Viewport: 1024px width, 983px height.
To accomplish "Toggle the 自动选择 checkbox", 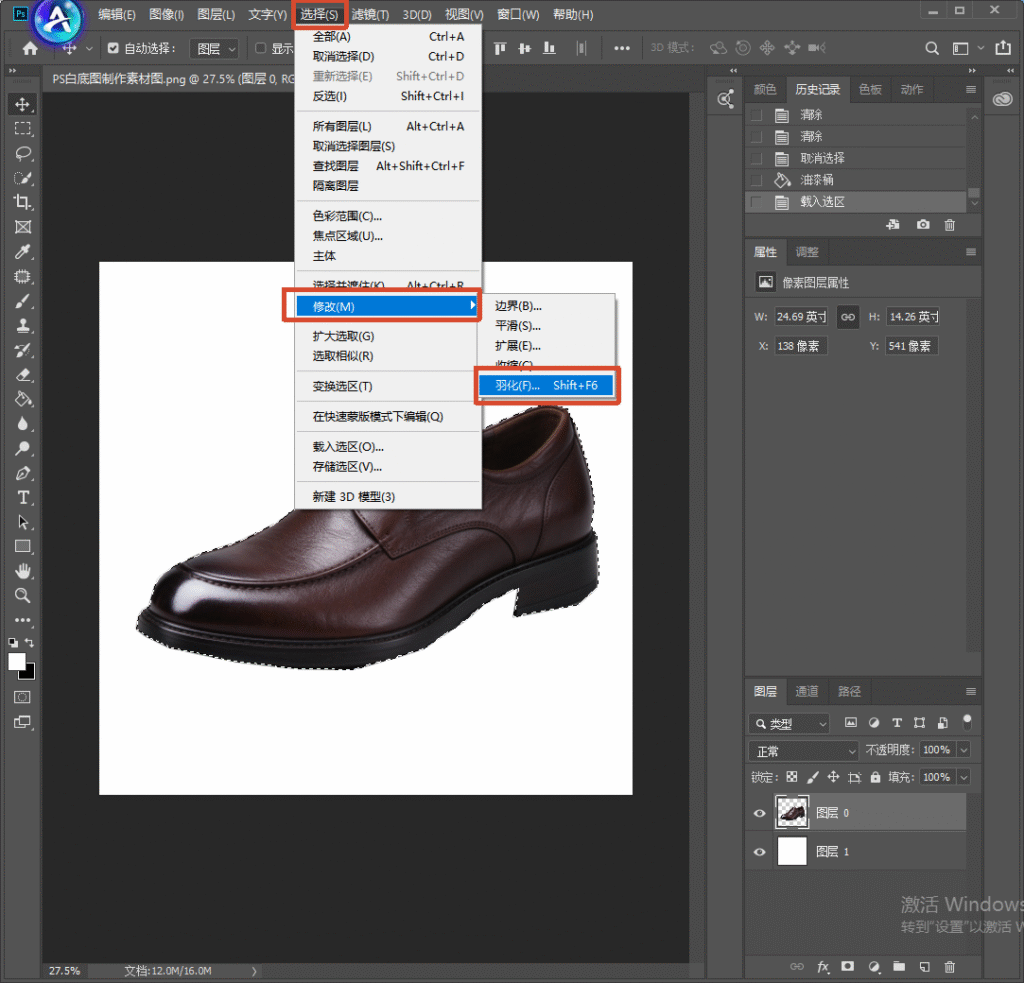I will coord(113,48).
